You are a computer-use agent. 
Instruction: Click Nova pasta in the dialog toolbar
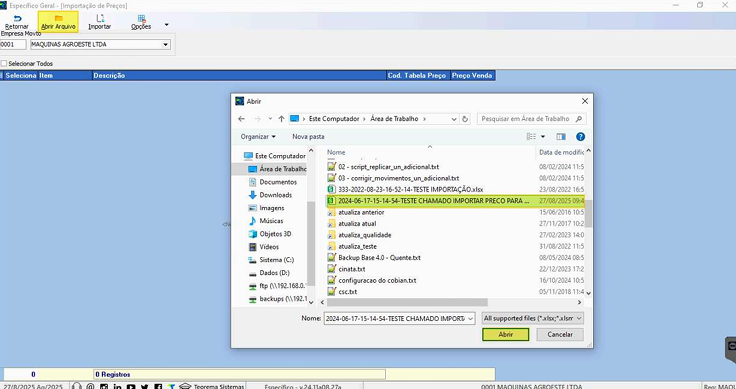[308, 137]
